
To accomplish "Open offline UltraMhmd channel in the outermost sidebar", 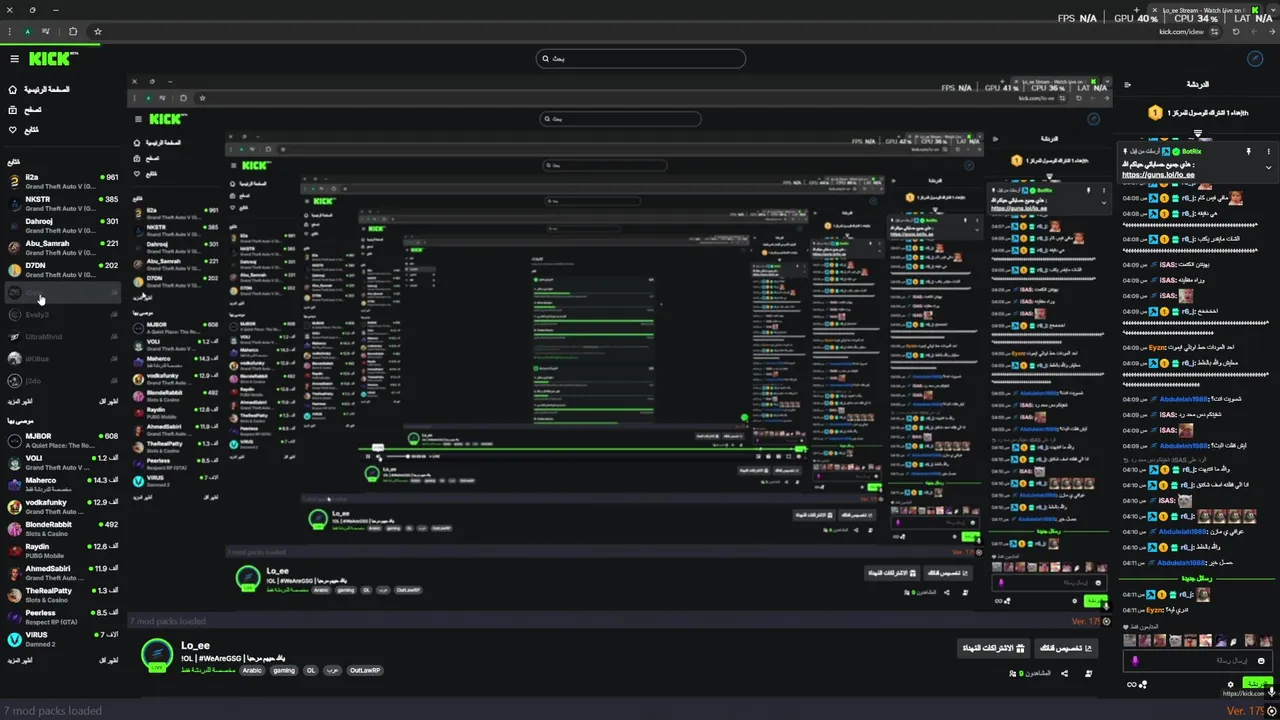I will [x=63, y=336].
